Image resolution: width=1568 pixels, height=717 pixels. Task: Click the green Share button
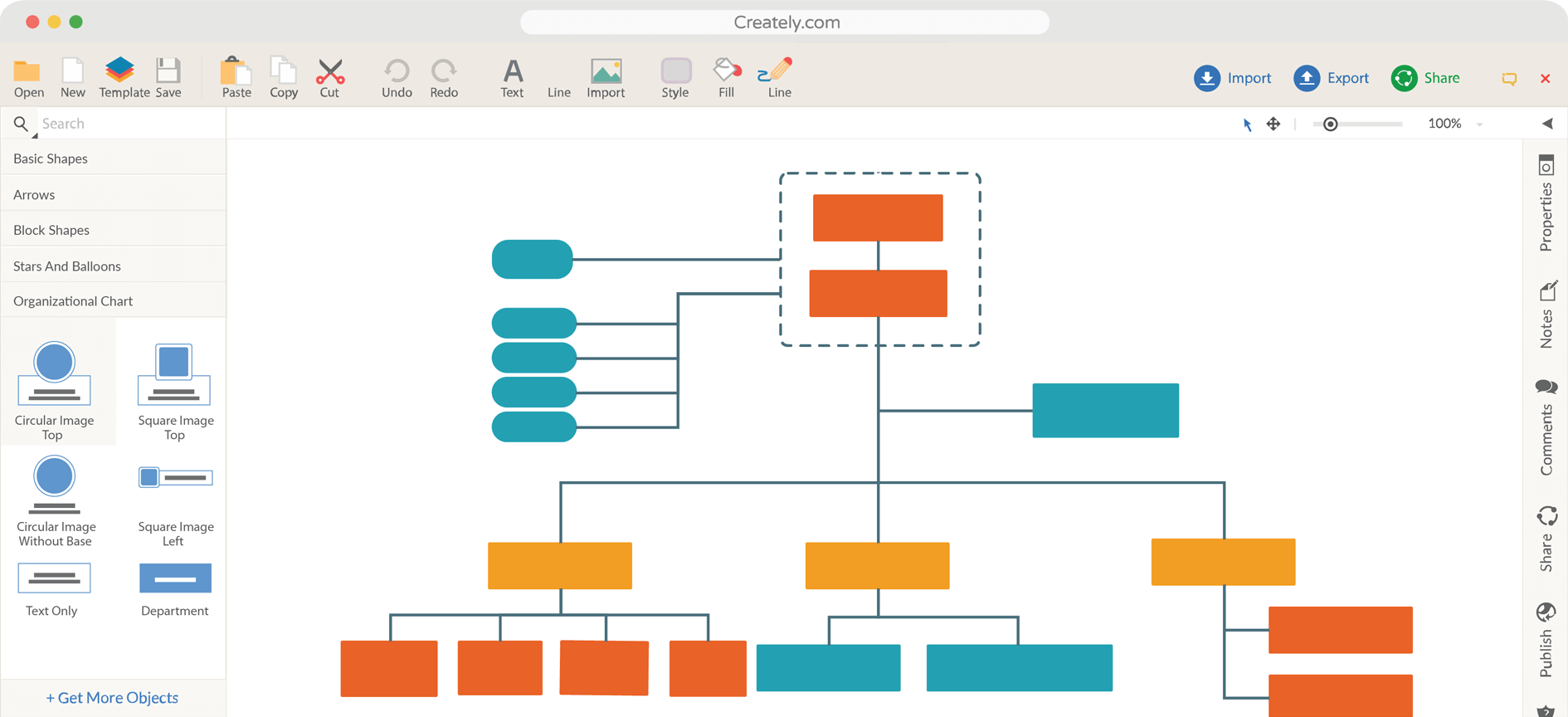[1426, 78]
